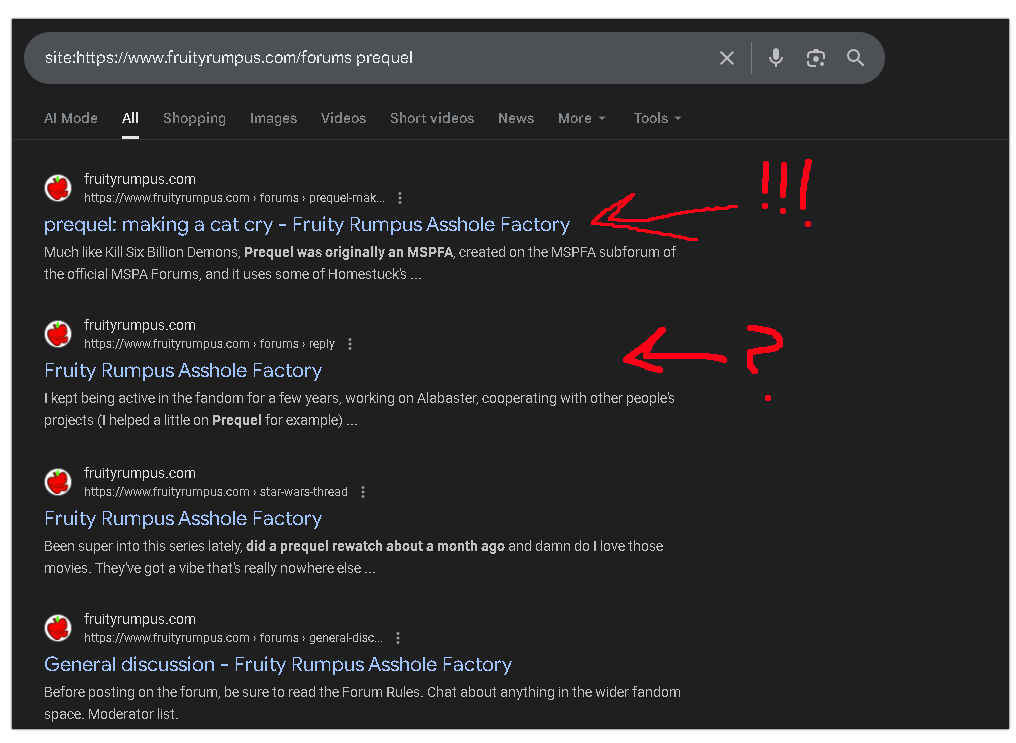This screenshot has width=1016, height=743.
Task: Click fruityrumpus.com name above General discussion
Action: click(139, 619)
